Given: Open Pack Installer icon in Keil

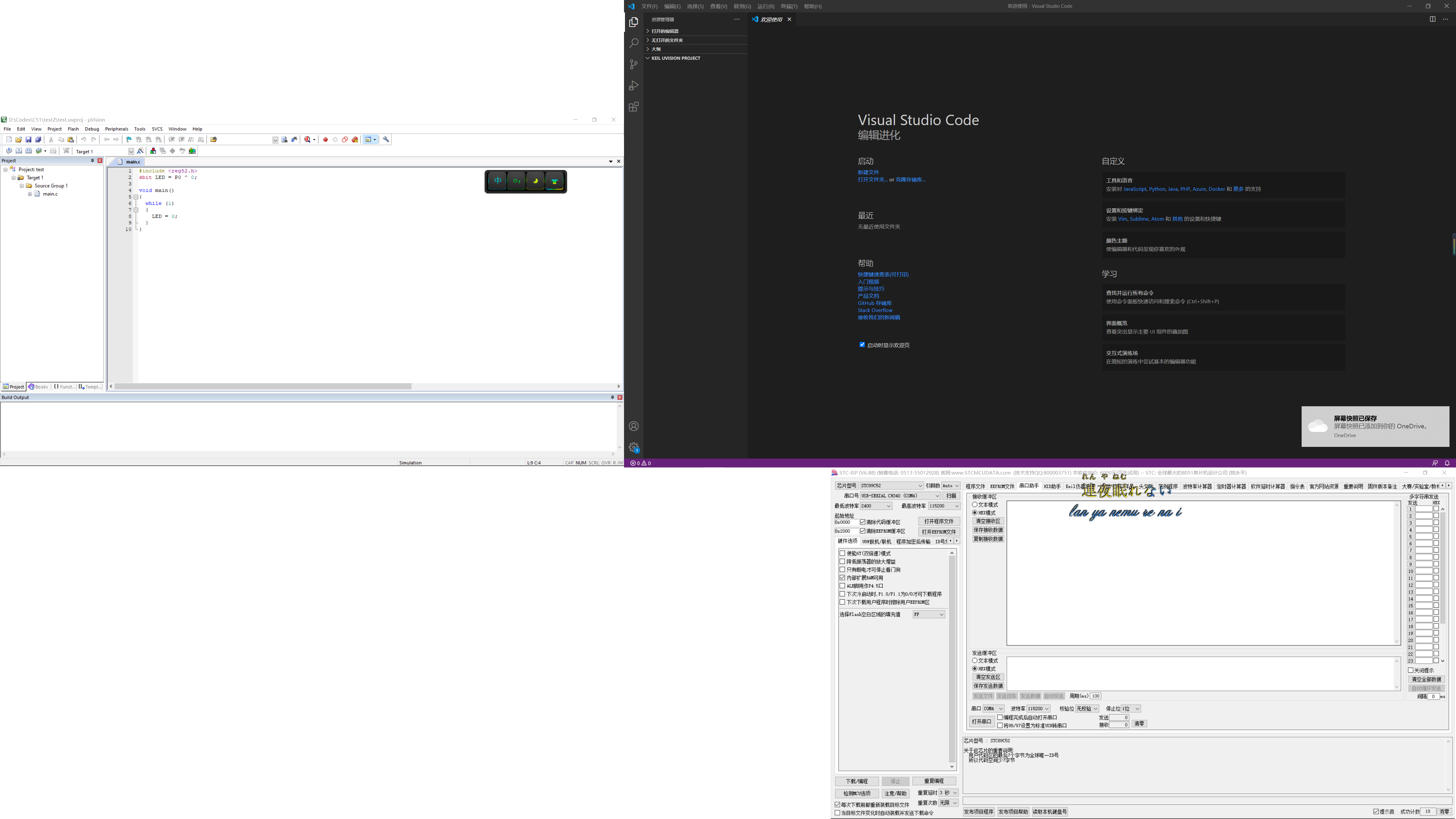Looking at the screenshot, I should tap(192, 151).
